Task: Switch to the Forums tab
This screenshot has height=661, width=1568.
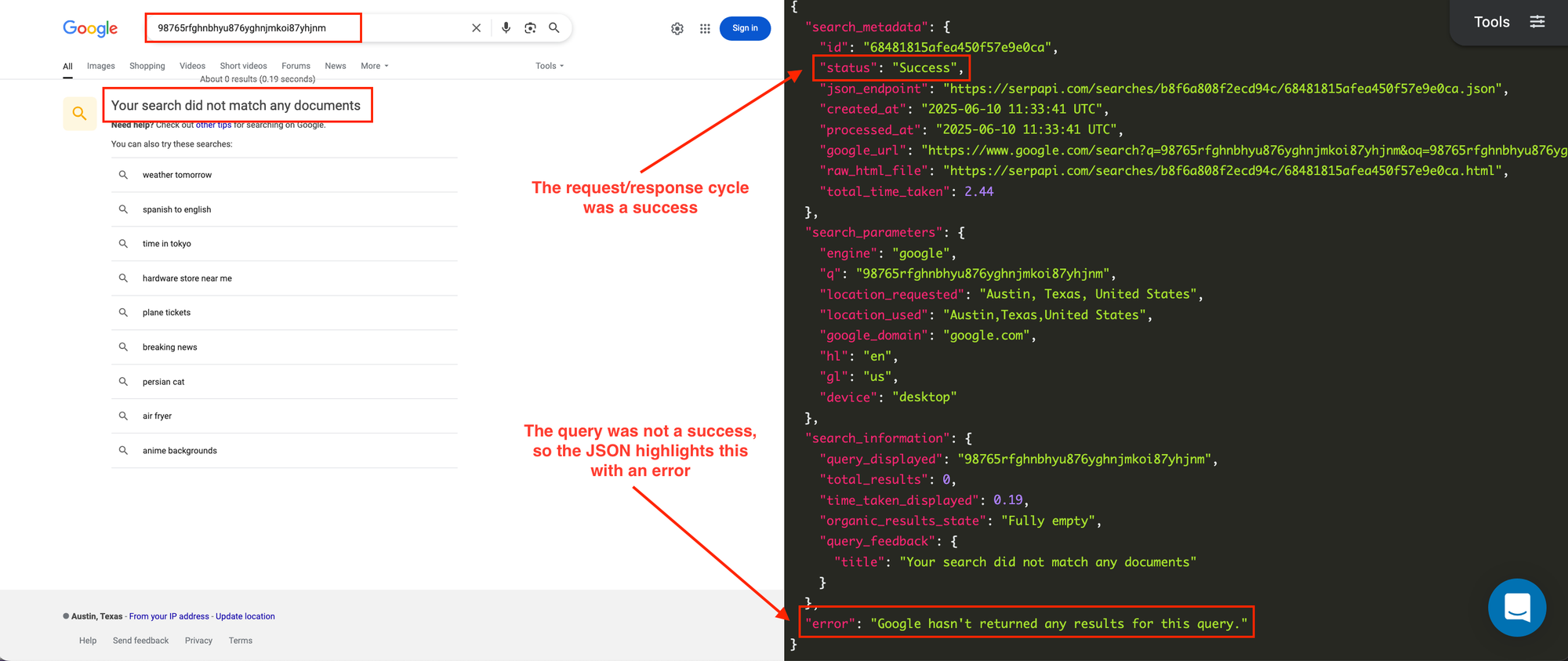Action: tap(296, 66)
